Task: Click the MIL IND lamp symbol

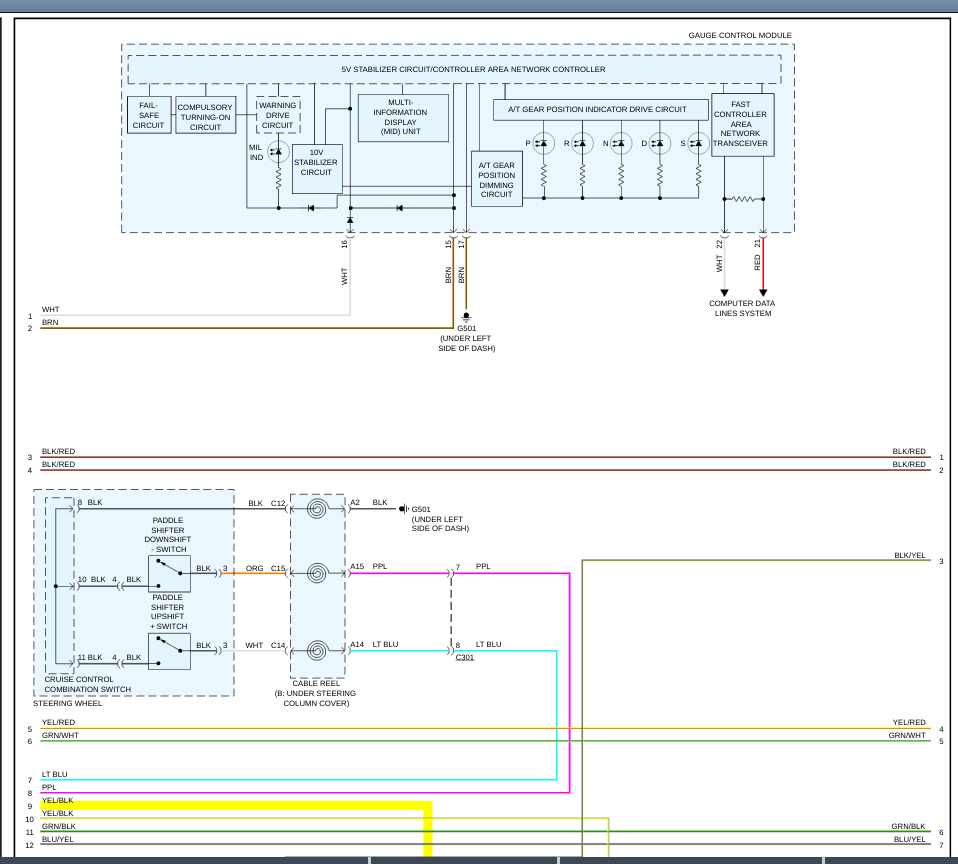Action: click(279, 152)
